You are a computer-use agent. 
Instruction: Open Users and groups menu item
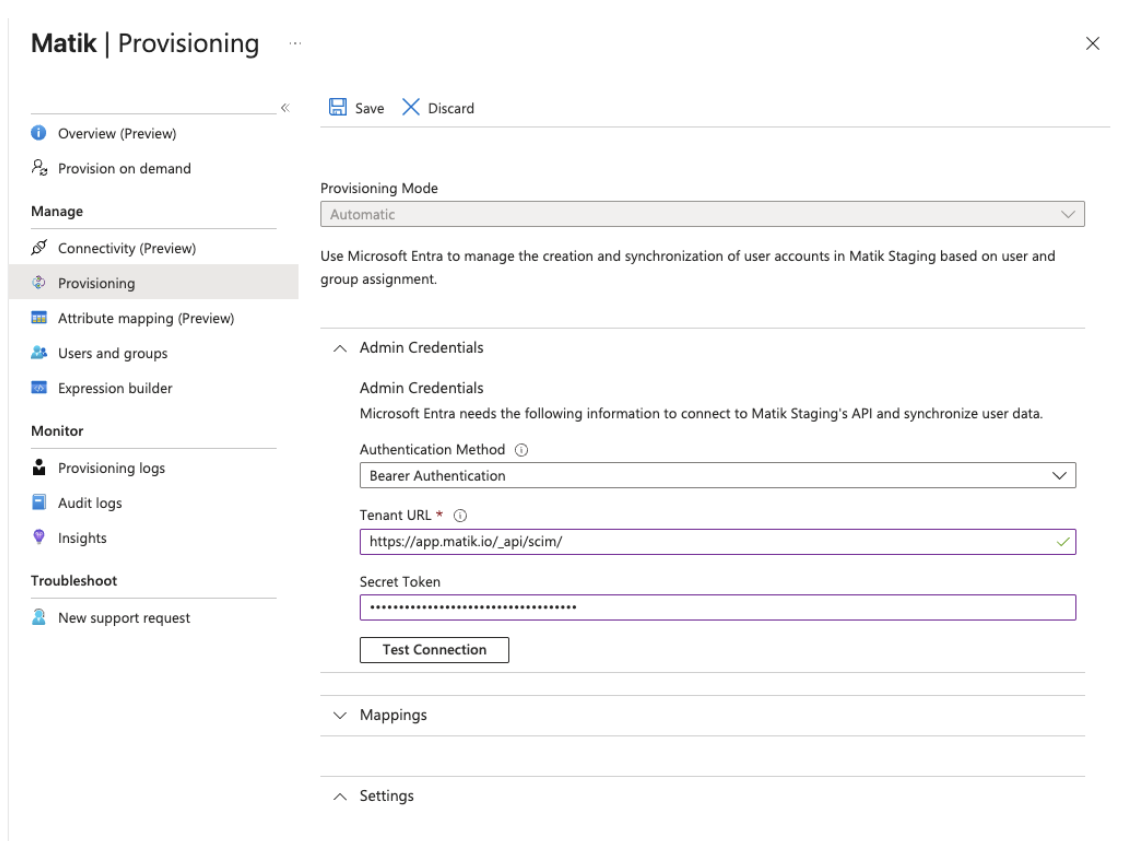[x=112, y=353]
